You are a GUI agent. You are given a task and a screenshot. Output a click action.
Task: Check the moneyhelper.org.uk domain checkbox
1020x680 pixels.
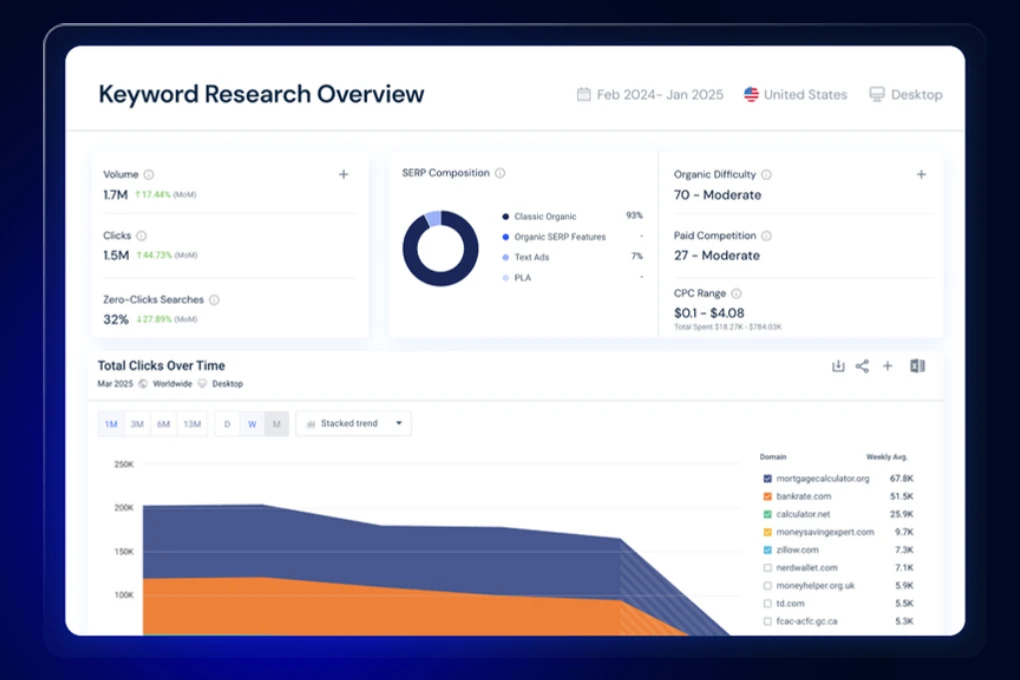pyautogui.click(x=768, y=586)
